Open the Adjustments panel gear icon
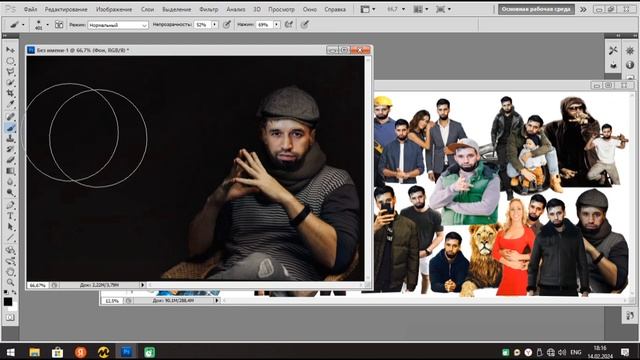The height and width of the screenshot is (360, 640). (x=630, y=51)
